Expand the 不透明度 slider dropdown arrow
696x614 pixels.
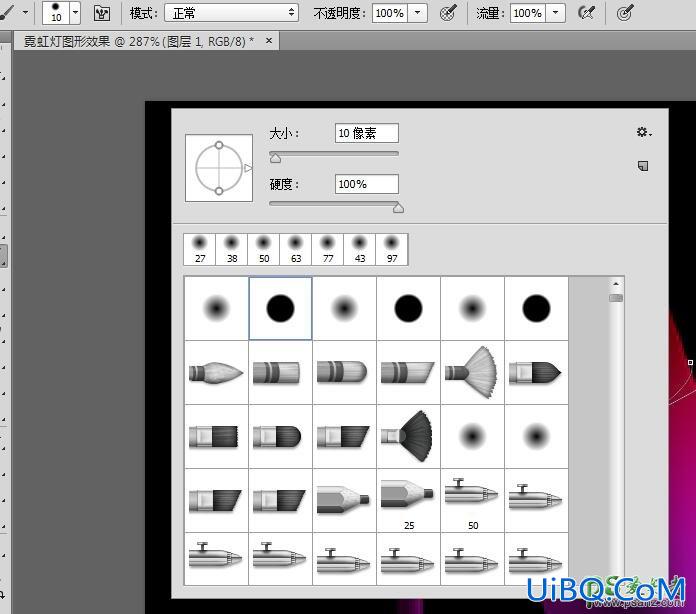[x=417, y=13]
